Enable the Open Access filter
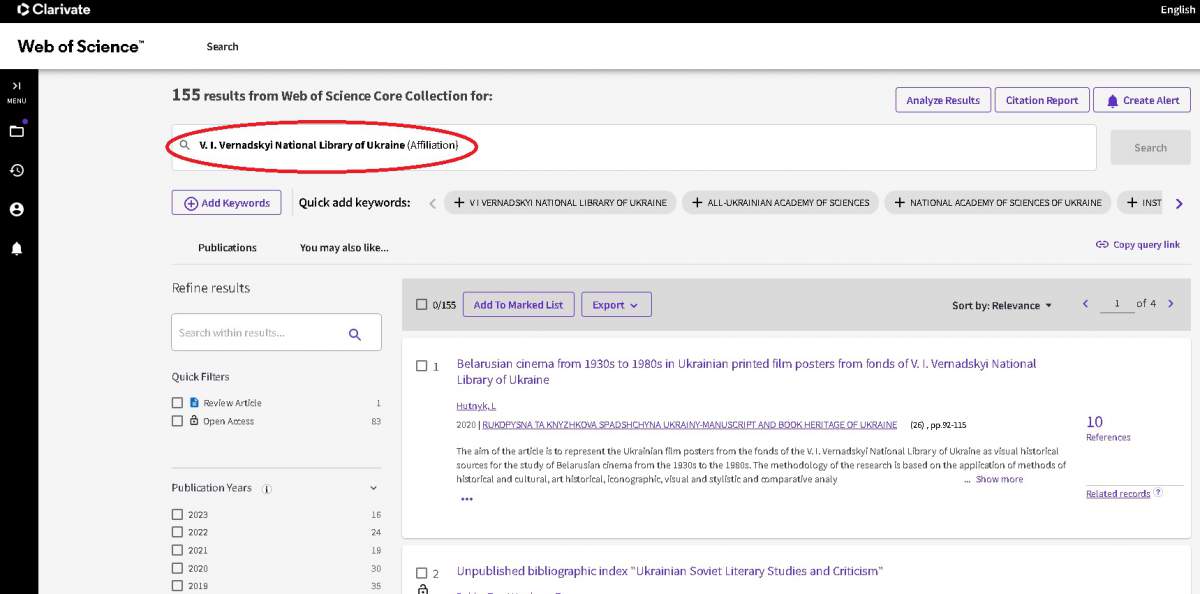1200x594 pixels. pos(177,421)
